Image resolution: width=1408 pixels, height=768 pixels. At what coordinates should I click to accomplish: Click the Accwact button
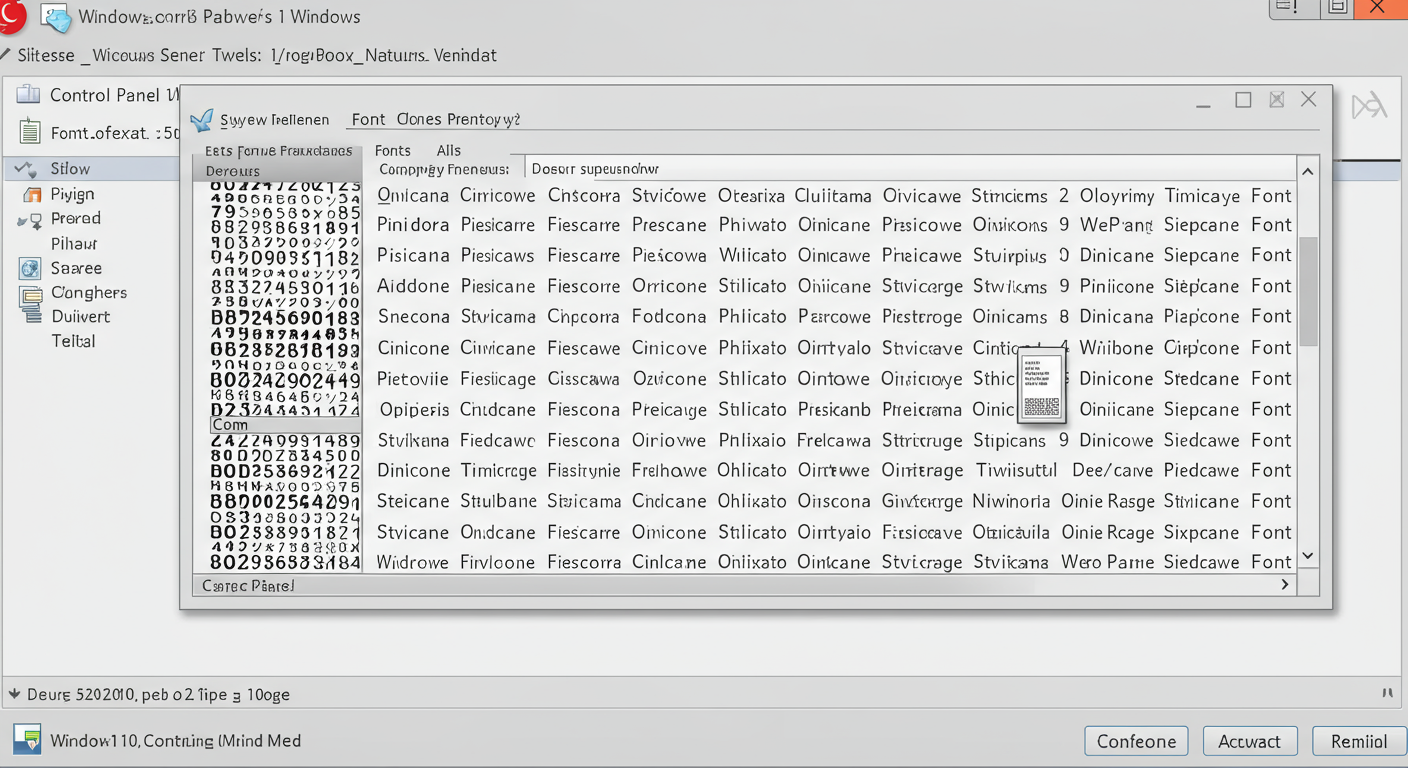(1249, 741)
